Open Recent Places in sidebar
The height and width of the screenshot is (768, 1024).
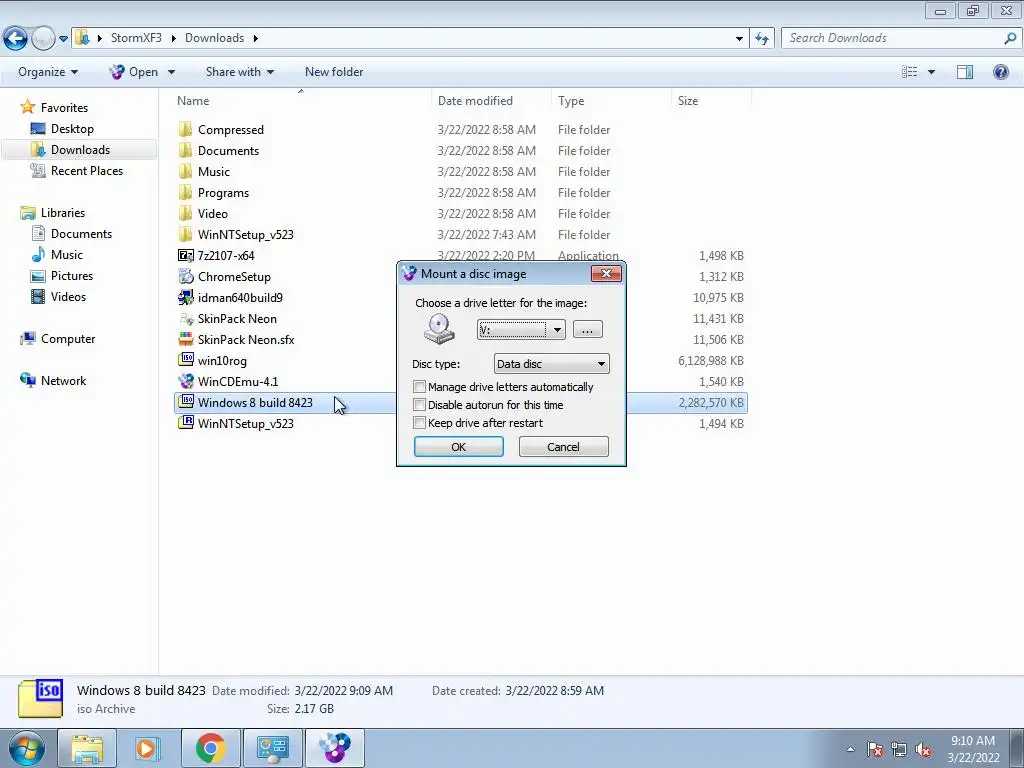click(86, 170)
